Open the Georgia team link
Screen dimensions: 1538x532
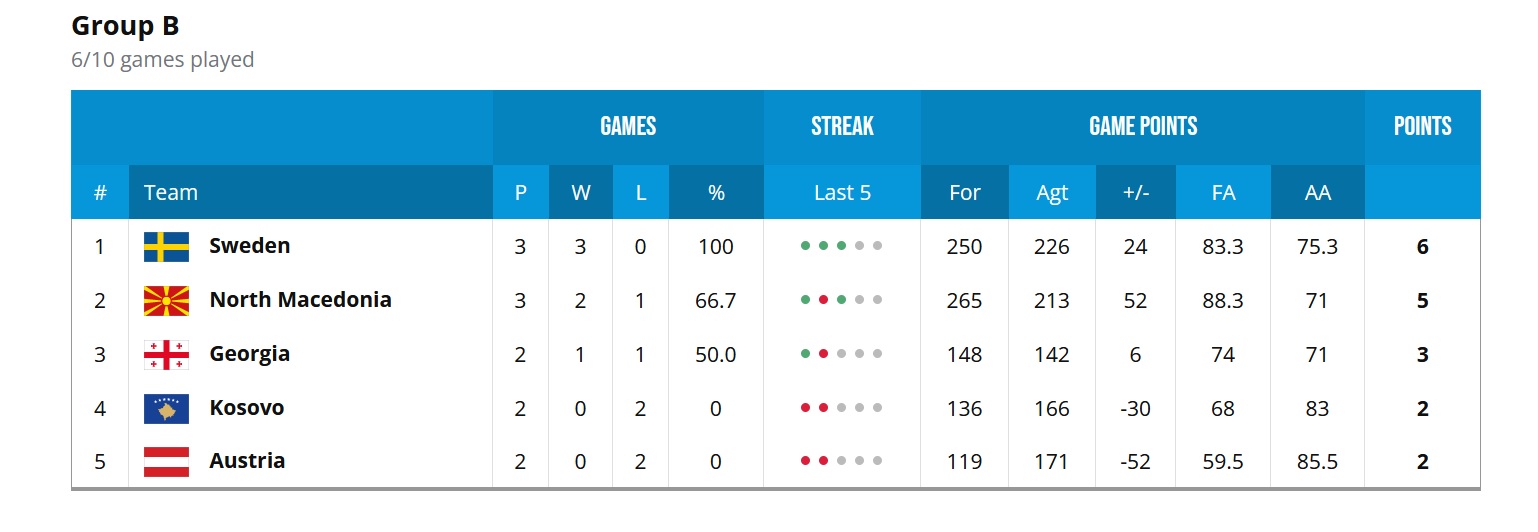click(x=249, y=354)
